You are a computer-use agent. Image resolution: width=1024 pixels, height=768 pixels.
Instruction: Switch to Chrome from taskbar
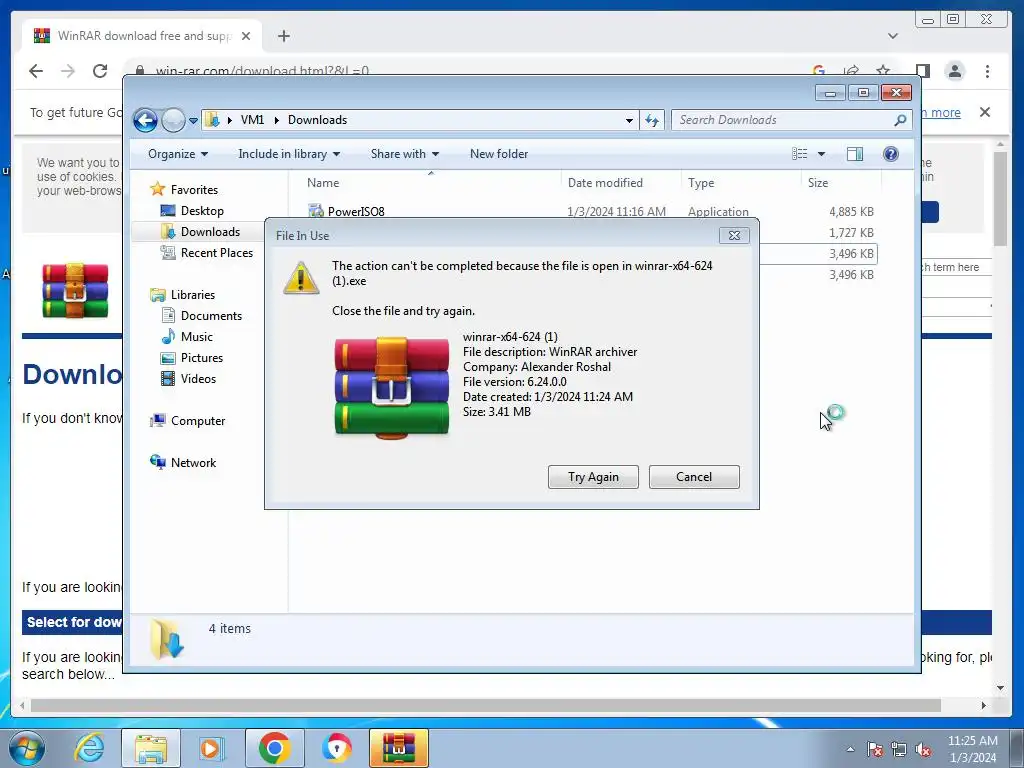click(x=274, y=748)
